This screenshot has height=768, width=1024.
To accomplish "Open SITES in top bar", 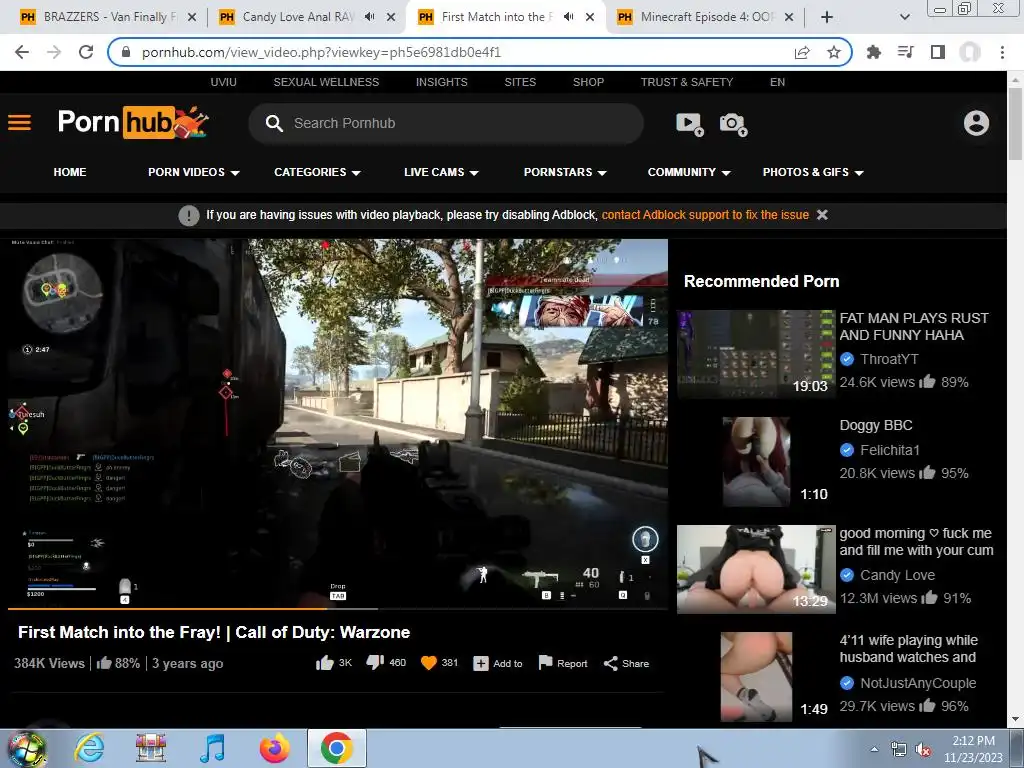I will point(520,82).
